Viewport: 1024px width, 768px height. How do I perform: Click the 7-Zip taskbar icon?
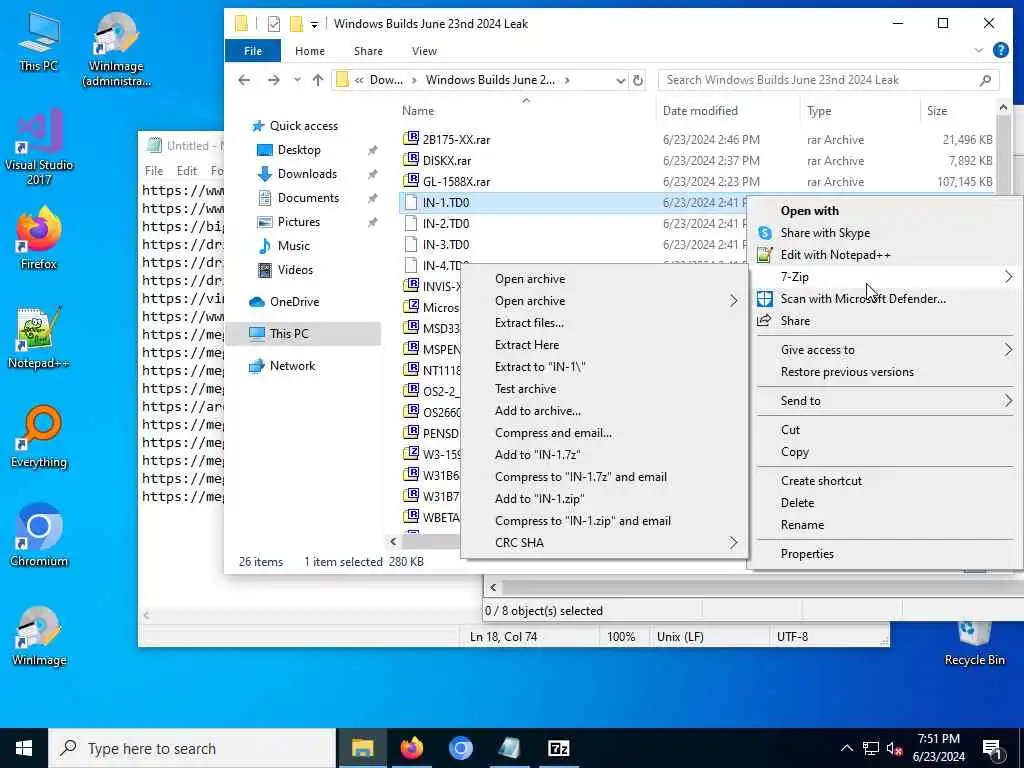pos(558,748)
